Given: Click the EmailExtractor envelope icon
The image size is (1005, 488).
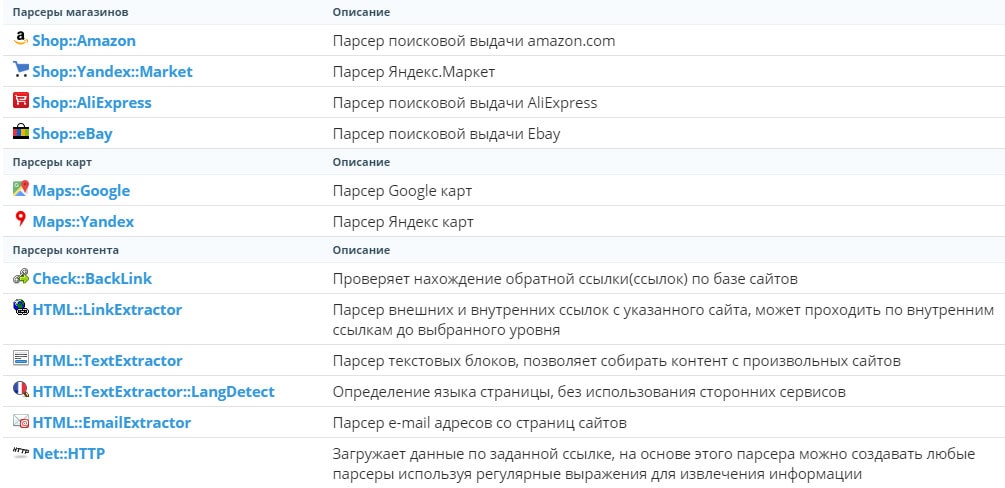Looking at the screenshot, I should tap(21, 421).
